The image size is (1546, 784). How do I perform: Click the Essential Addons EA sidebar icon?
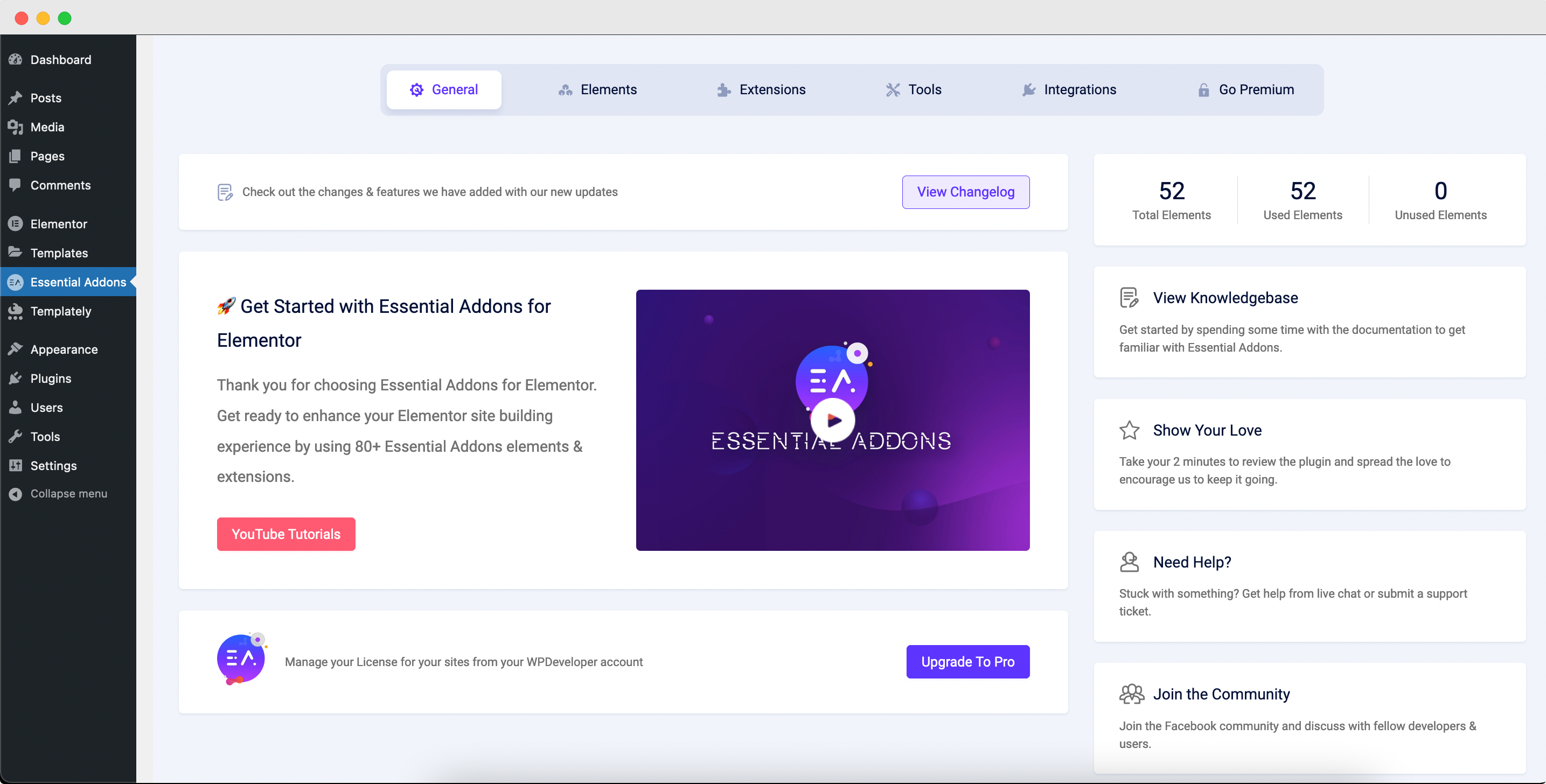tap(15, 282)
